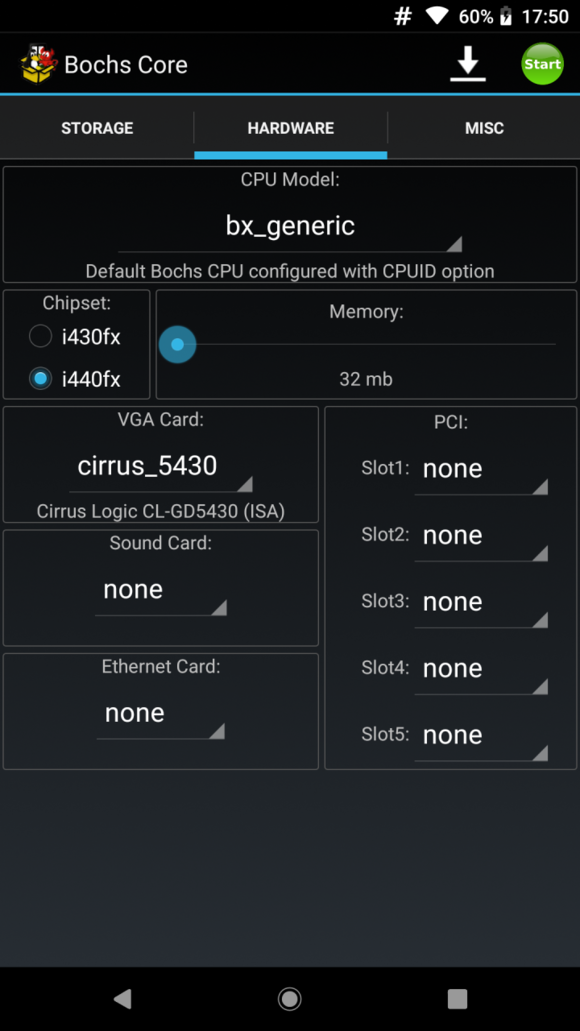Click the download arrow icon
This screenshot has width=580, height=1031.
coord(468,64)
